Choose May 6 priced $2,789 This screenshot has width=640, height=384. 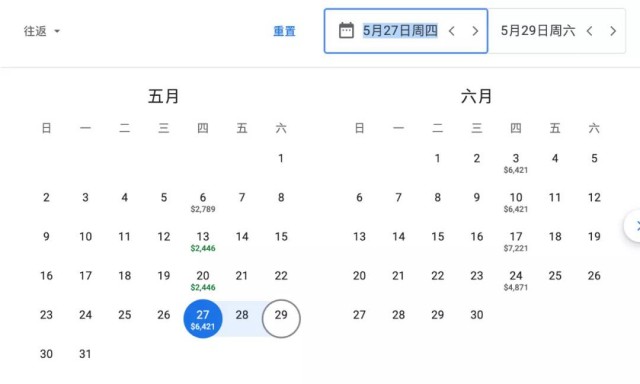tap(203, 202)
